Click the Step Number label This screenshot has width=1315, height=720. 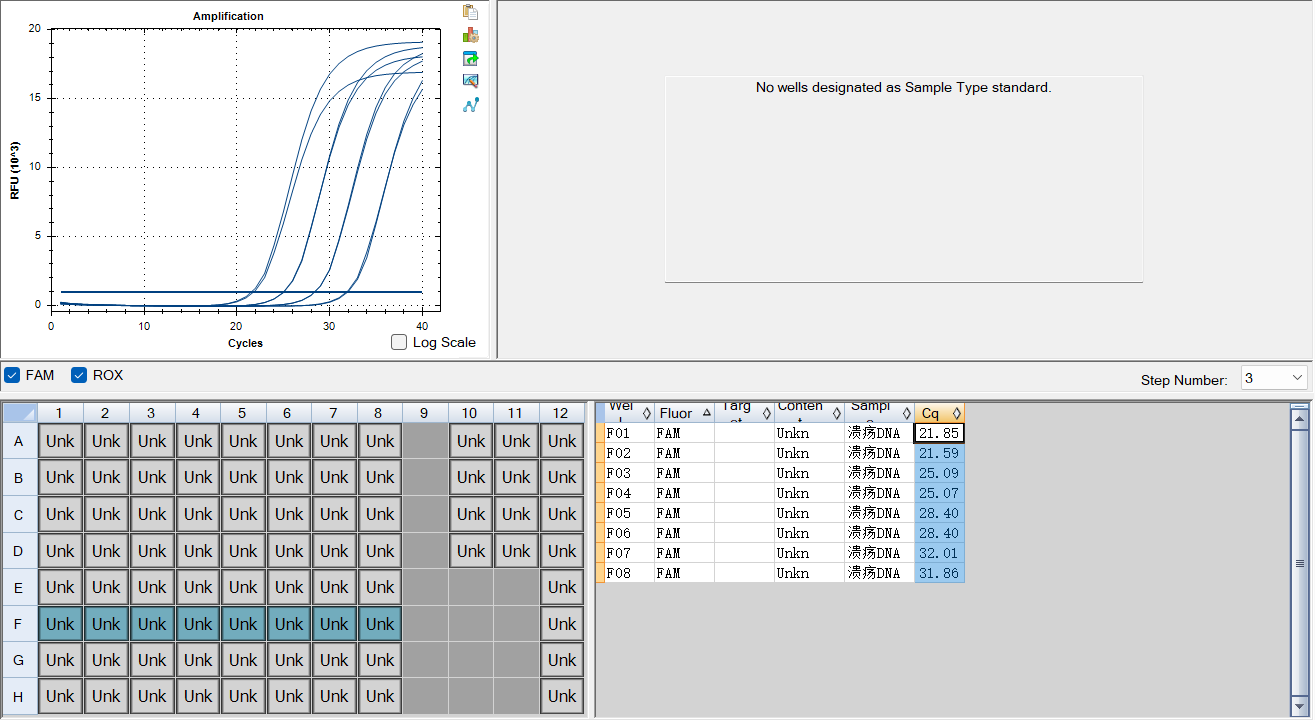pos(1184,380)
